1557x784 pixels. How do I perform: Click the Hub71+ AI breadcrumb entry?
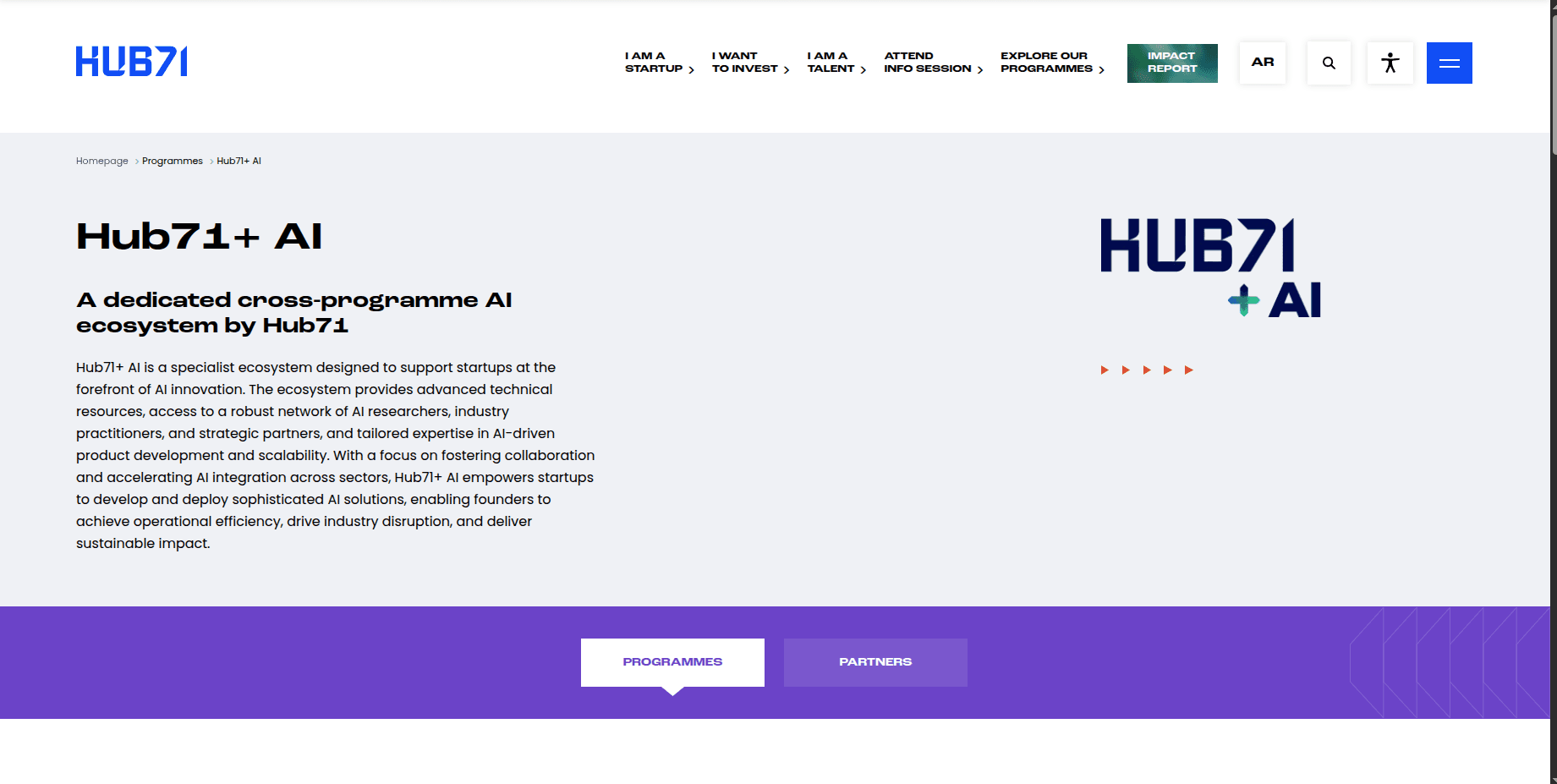[x=238, y=161]
